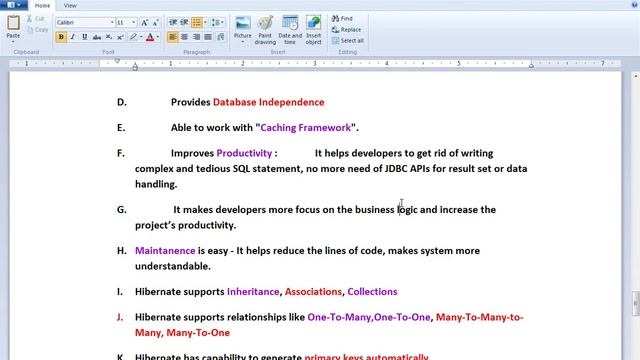Insert Date and time
The image size is (640, 360).
290,30
